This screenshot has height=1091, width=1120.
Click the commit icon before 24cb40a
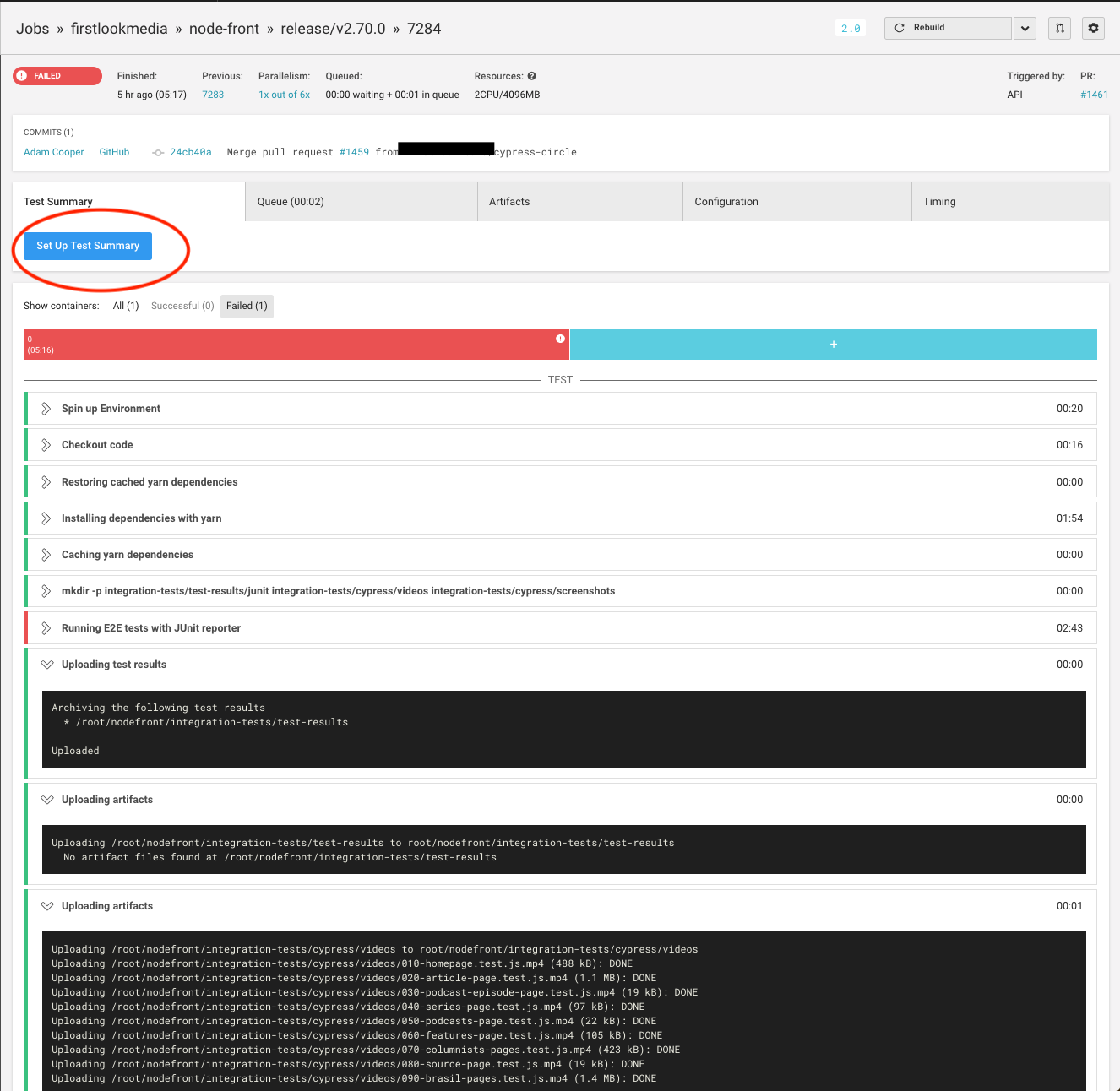[x=158, y=153]
